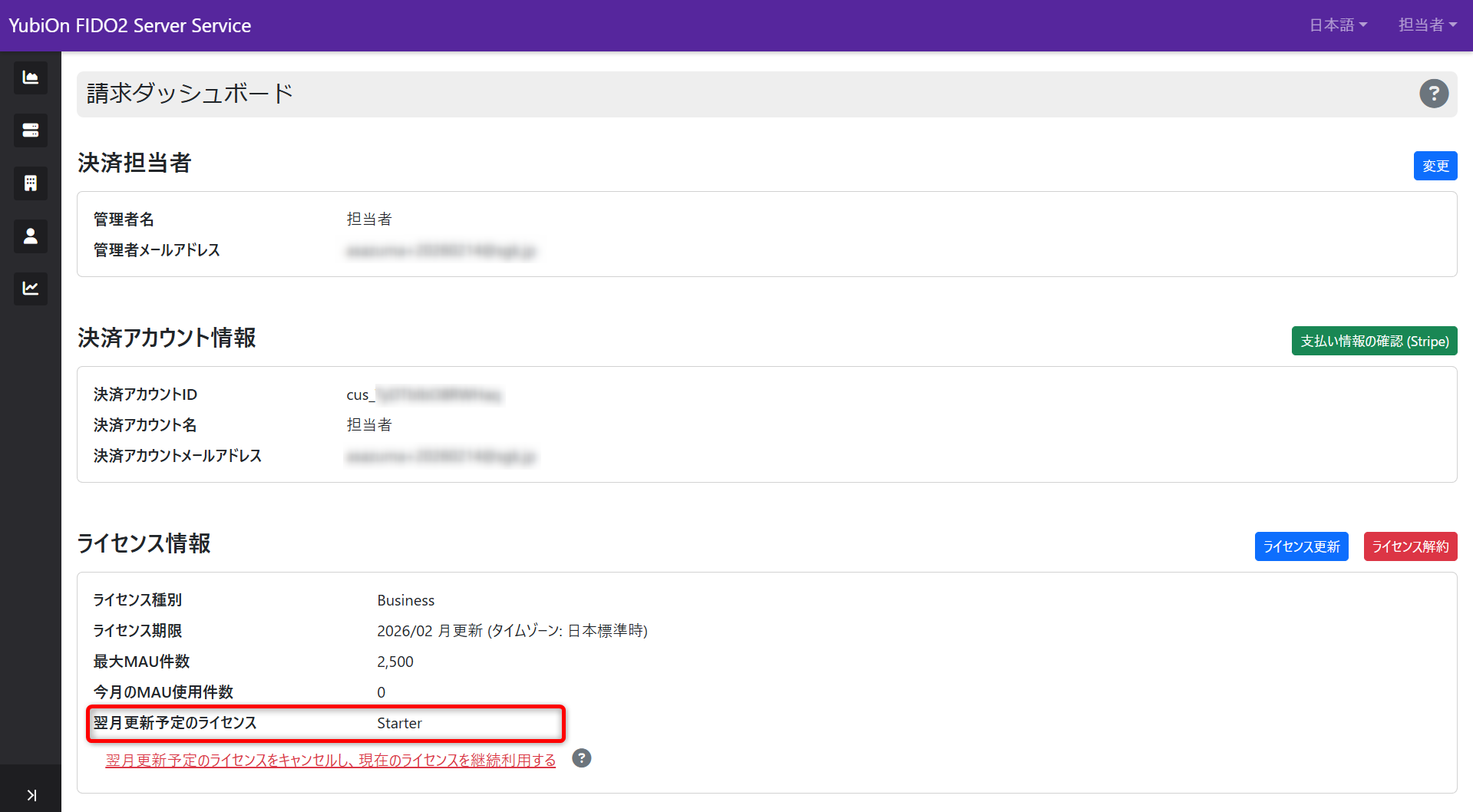Click the 決済アカウントID value starting with cus_

[x=423, y=395]
